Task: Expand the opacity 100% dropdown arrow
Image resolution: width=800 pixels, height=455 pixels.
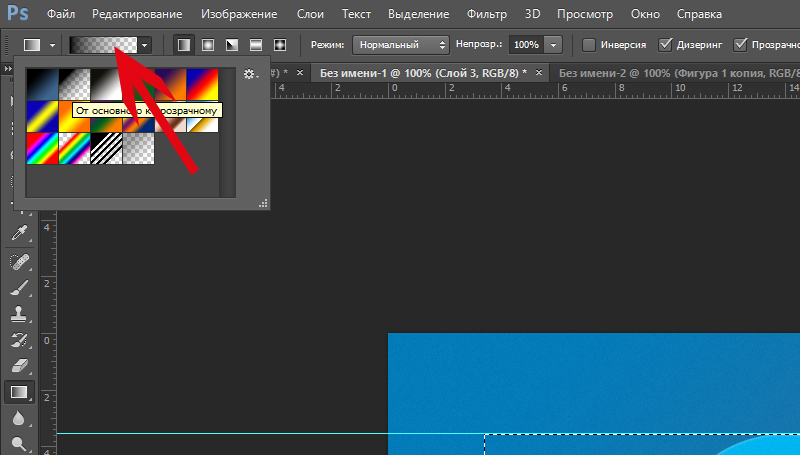Action: [553, 45]
